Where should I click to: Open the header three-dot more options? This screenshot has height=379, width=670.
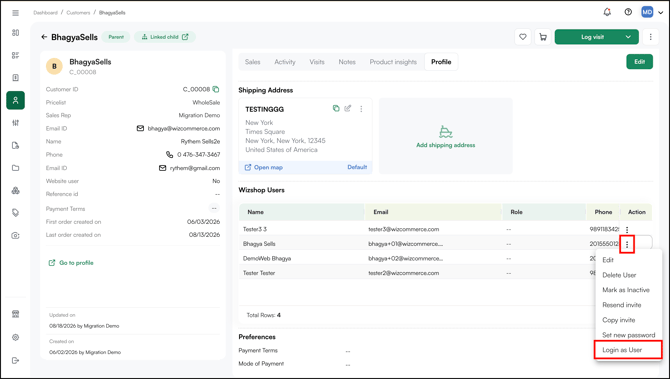click(650, 37)
